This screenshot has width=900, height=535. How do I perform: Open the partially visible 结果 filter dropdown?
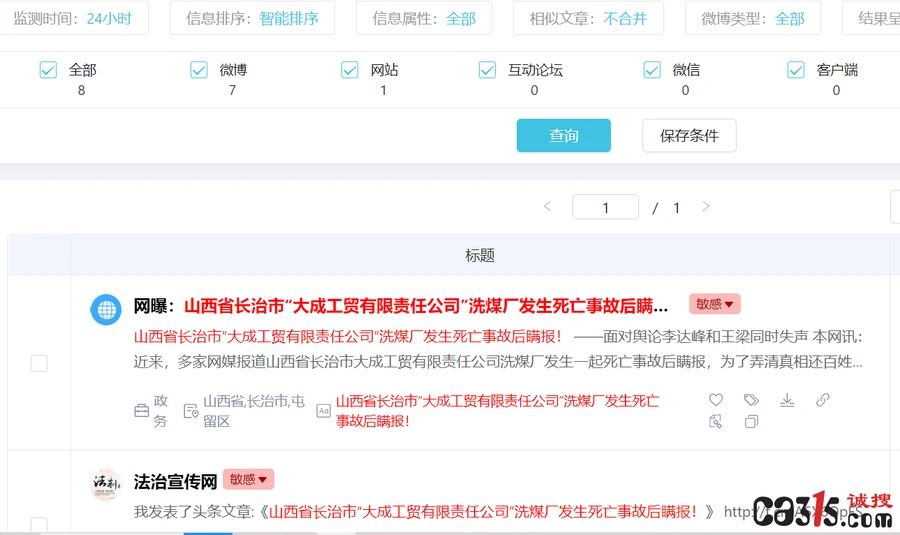click(x=871, y=18)
